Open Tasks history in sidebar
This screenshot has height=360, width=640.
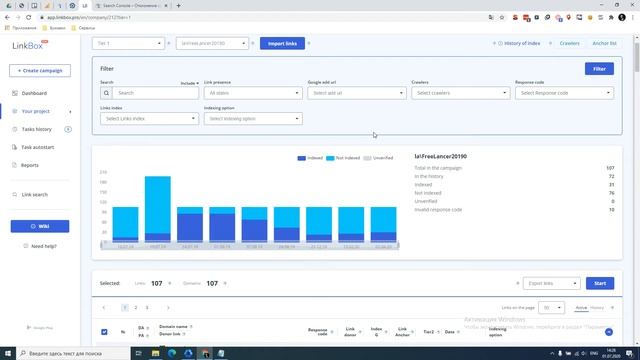pyautogui.click(x=37, y=129)
